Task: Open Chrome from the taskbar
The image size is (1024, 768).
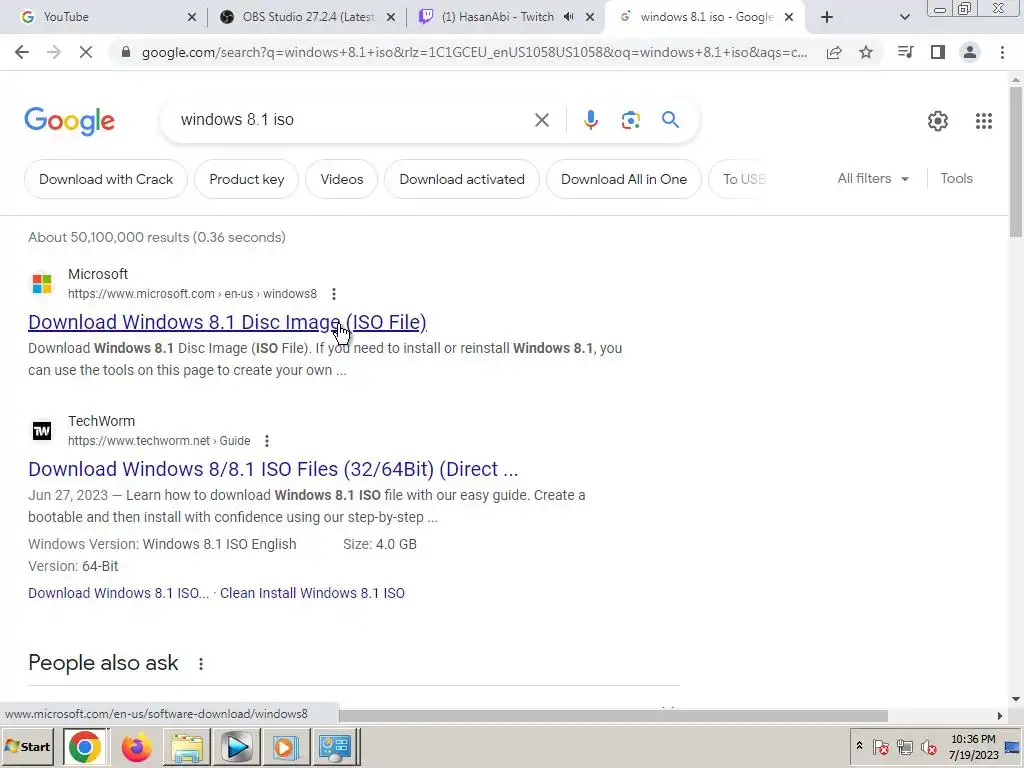Action: [85, 746]
